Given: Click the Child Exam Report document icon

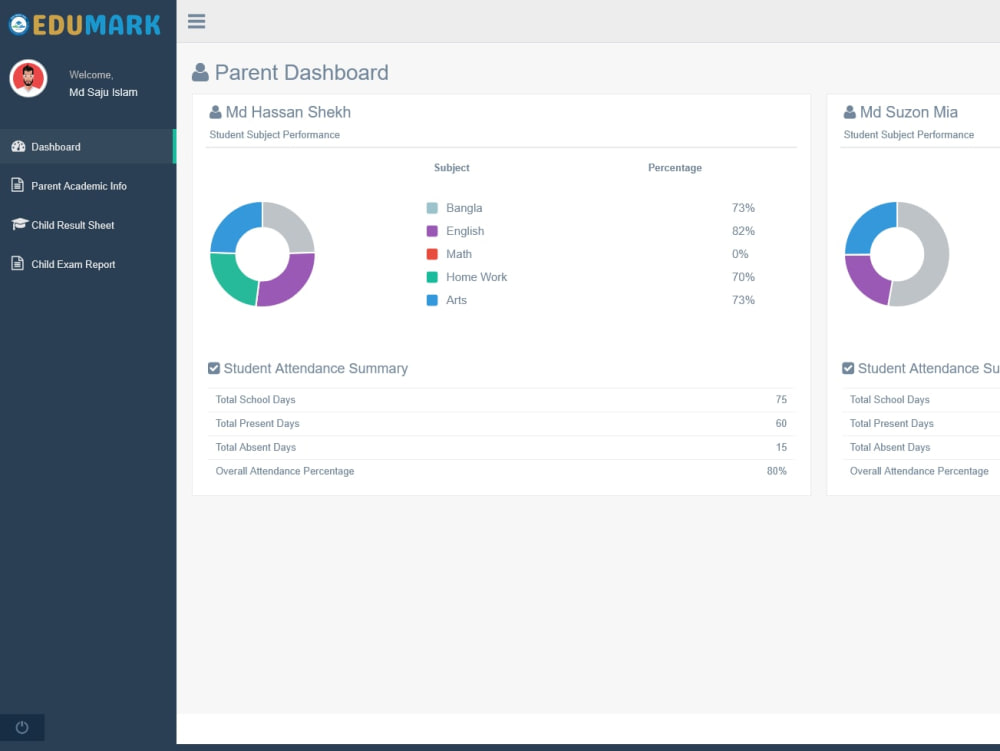Looking at the screenshot, I should tap(18, 263).
